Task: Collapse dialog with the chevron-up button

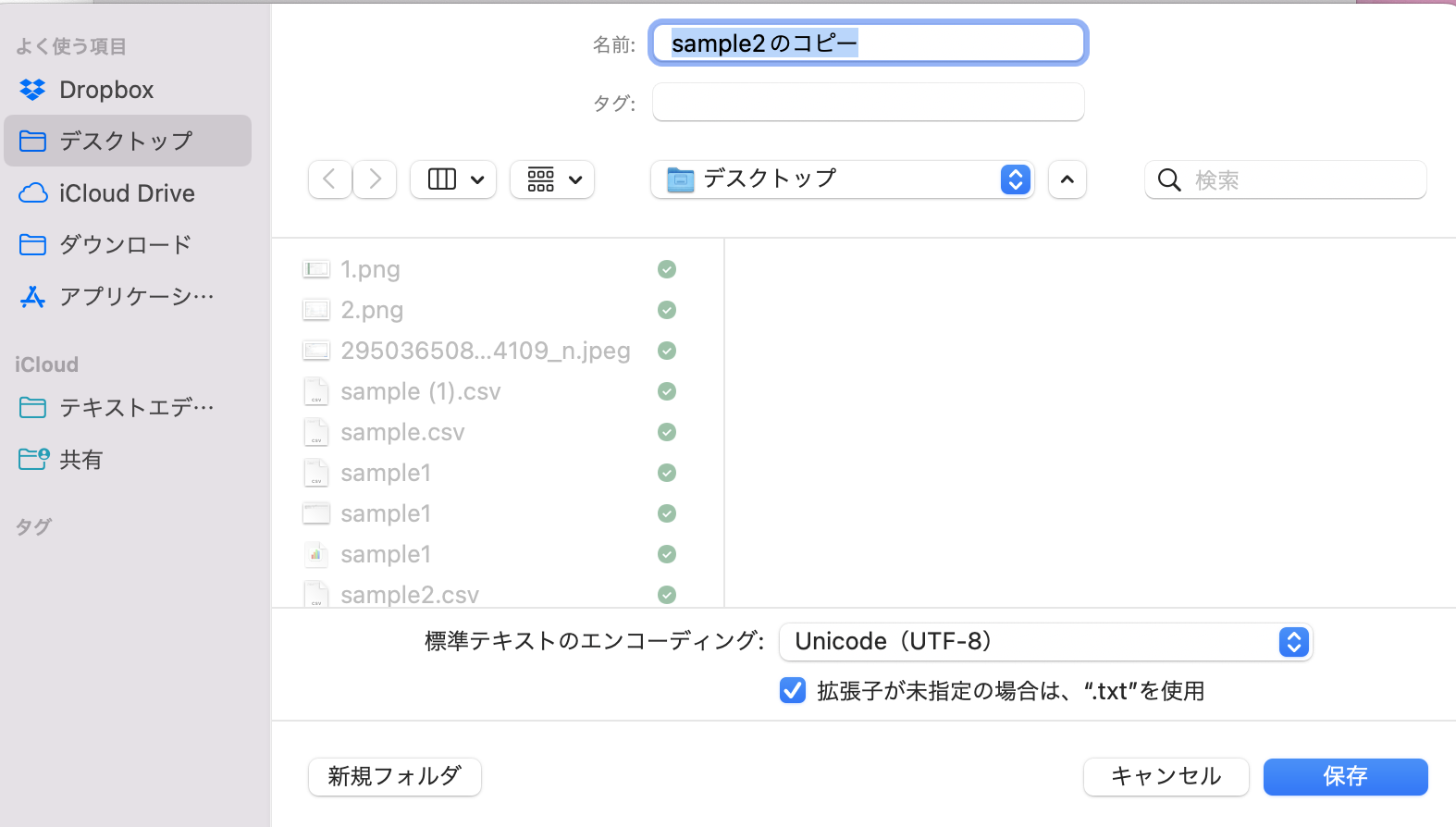Action: tap(1067, 179)
